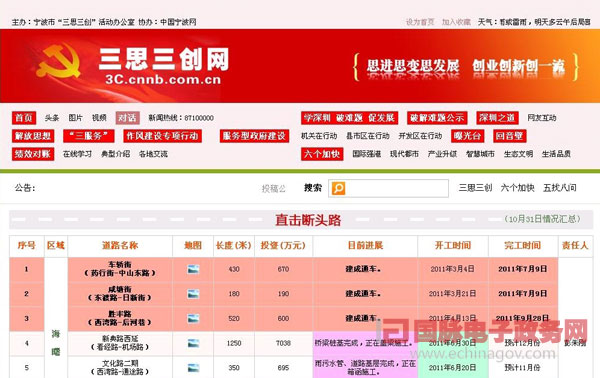Open map icon for 车桥街 row
Screen dimensions: 600x378
click(193, 269)
